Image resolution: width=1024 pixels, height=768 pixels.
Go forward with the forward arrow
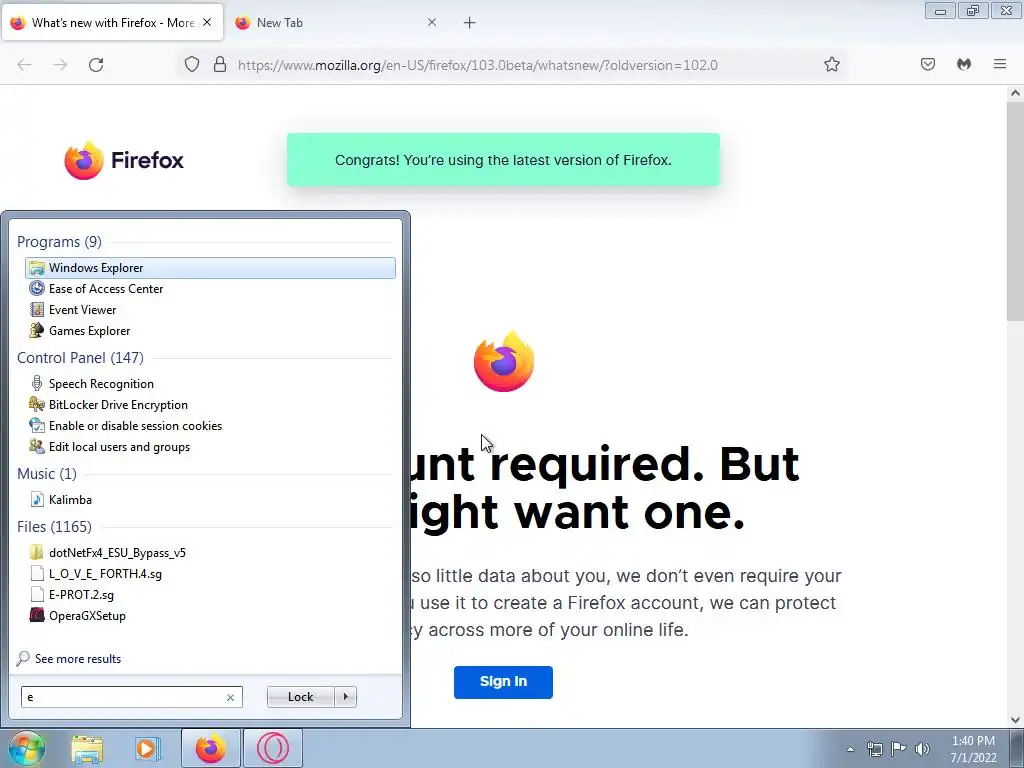tap(60, 65)
